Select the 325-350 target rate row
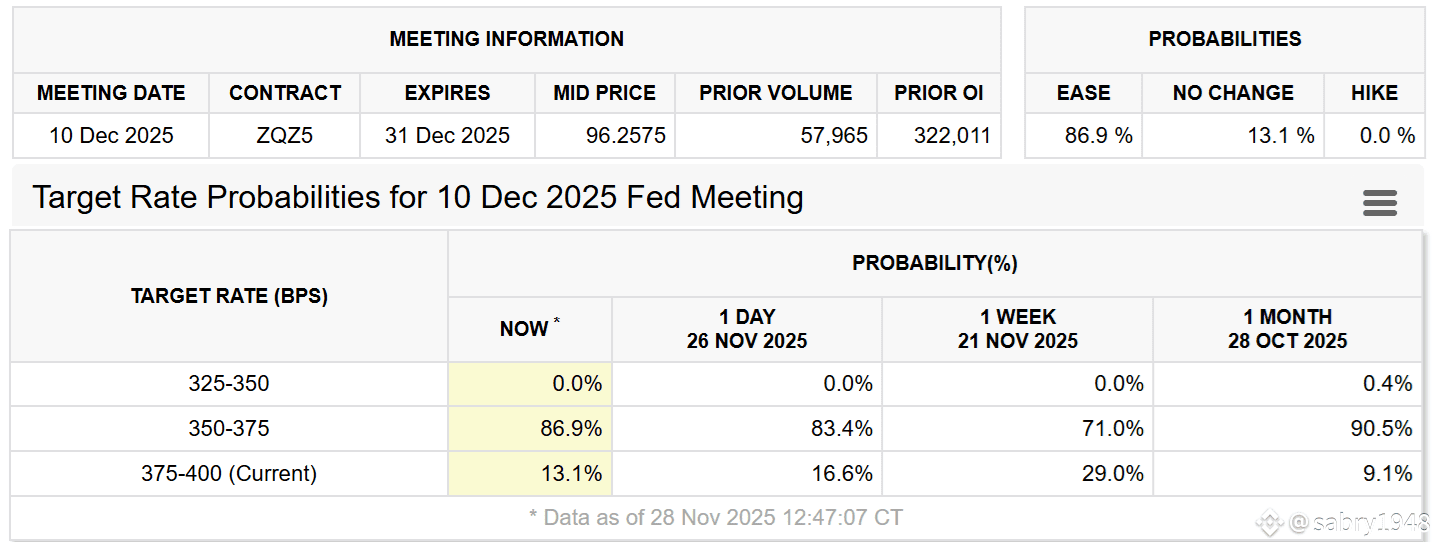The width and height of the screenshot is (1439, 548). 229,384
